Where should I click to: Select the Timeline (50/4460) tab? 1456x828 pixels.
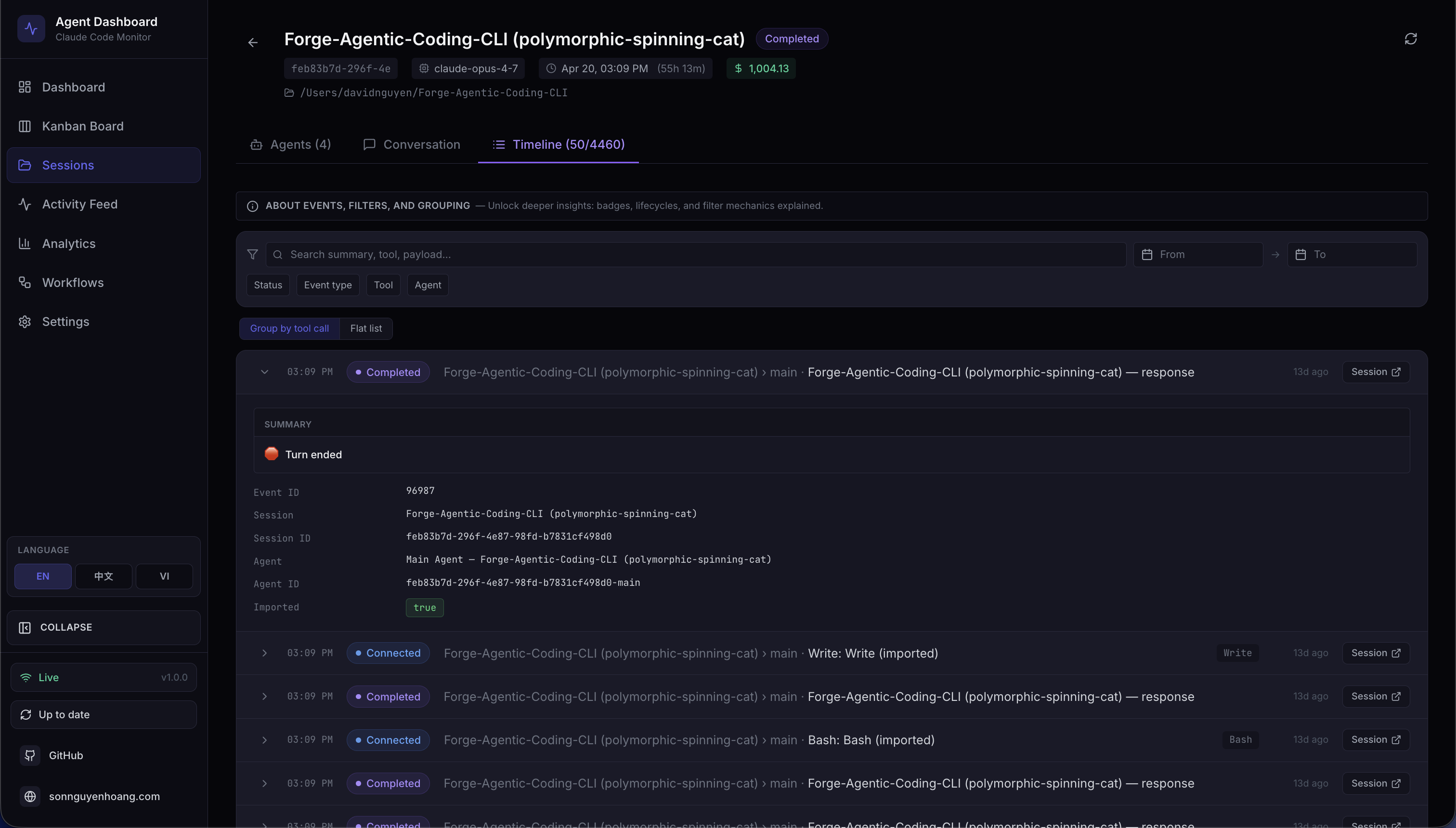click(559, 144)
